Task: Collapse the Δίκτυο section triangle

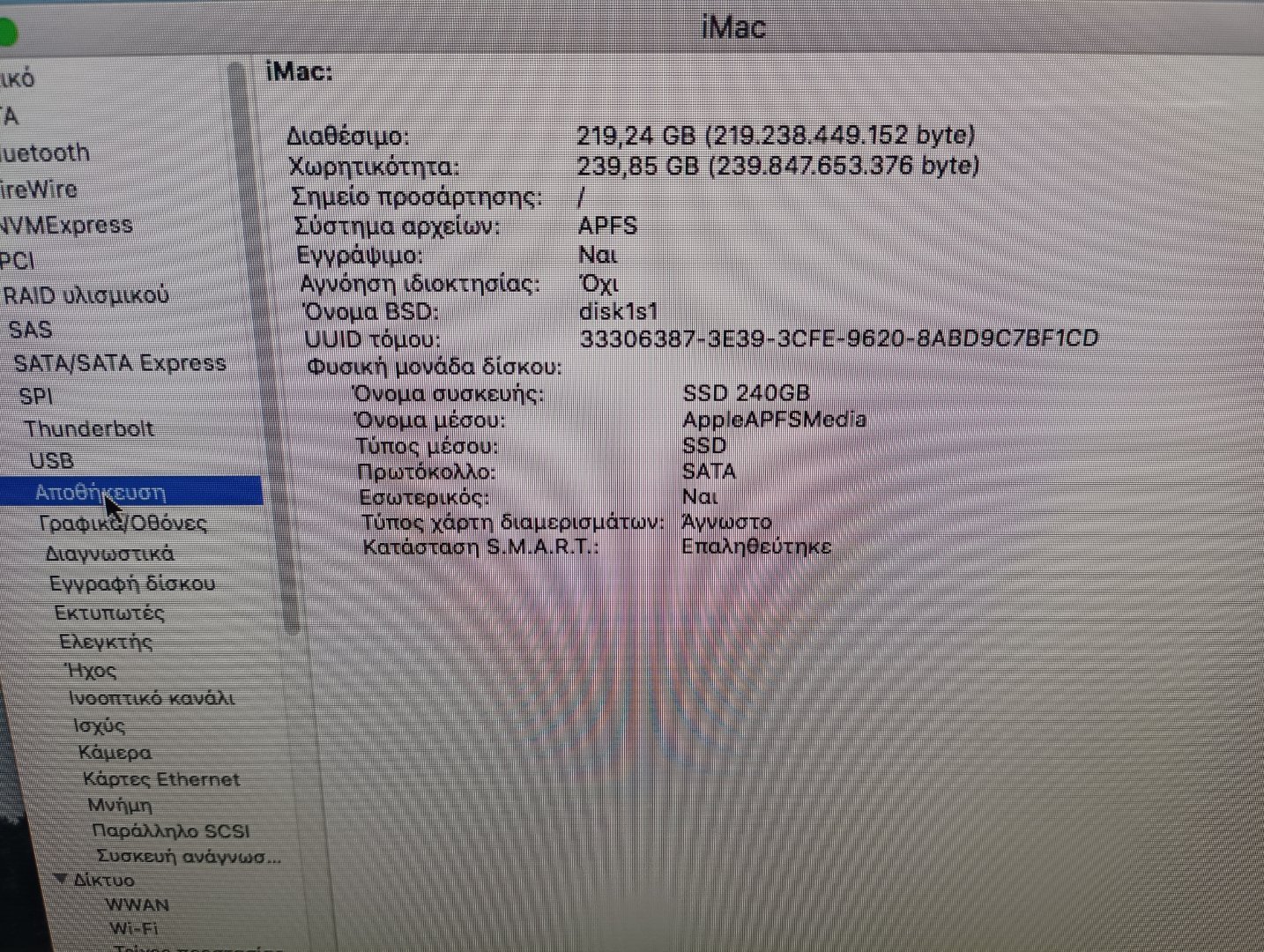Action: pos(61,879)
